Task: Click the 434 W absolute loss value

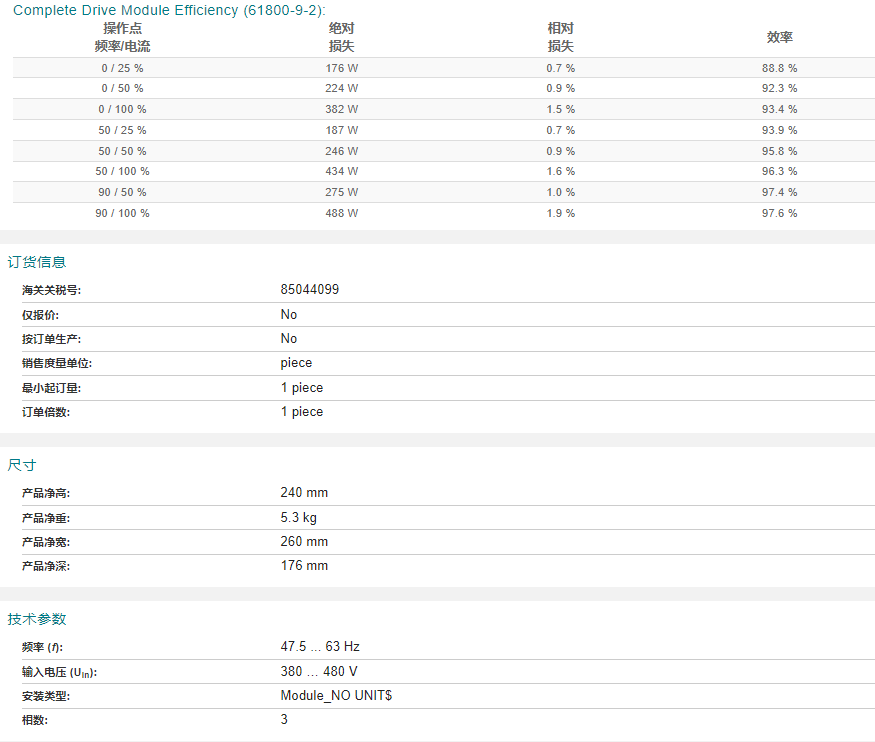Action: tap(342, 171)
